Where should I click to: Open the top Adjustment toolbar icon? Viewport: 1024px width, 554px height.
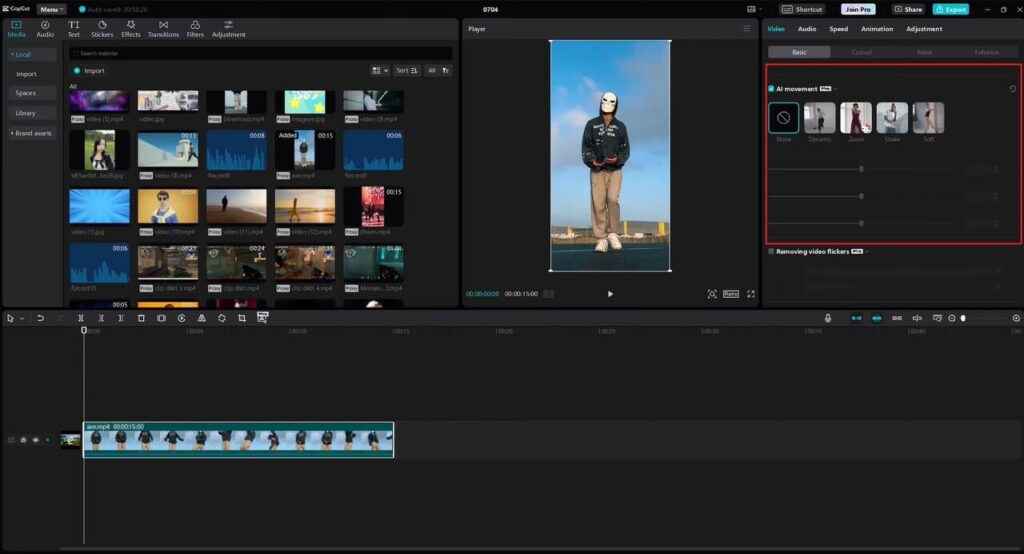229,29
